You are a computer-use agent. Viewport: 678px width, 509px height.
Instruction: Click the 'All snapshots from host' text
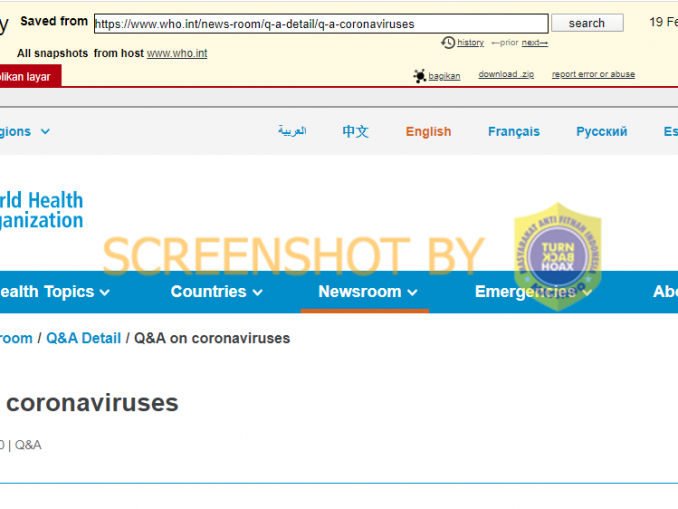pyautogui.click(x=80, y=53)
